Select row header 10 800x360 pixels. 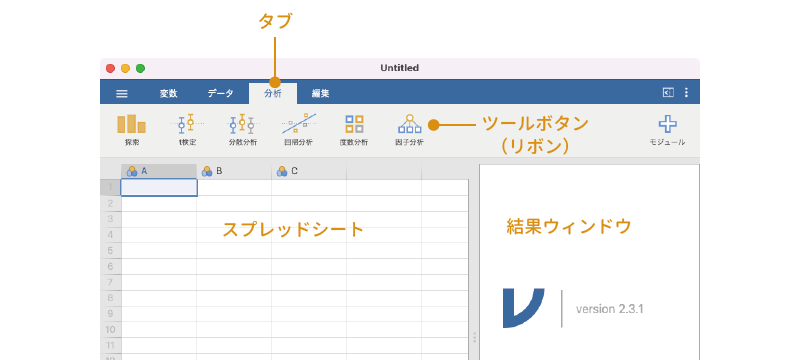click(111, 329)
